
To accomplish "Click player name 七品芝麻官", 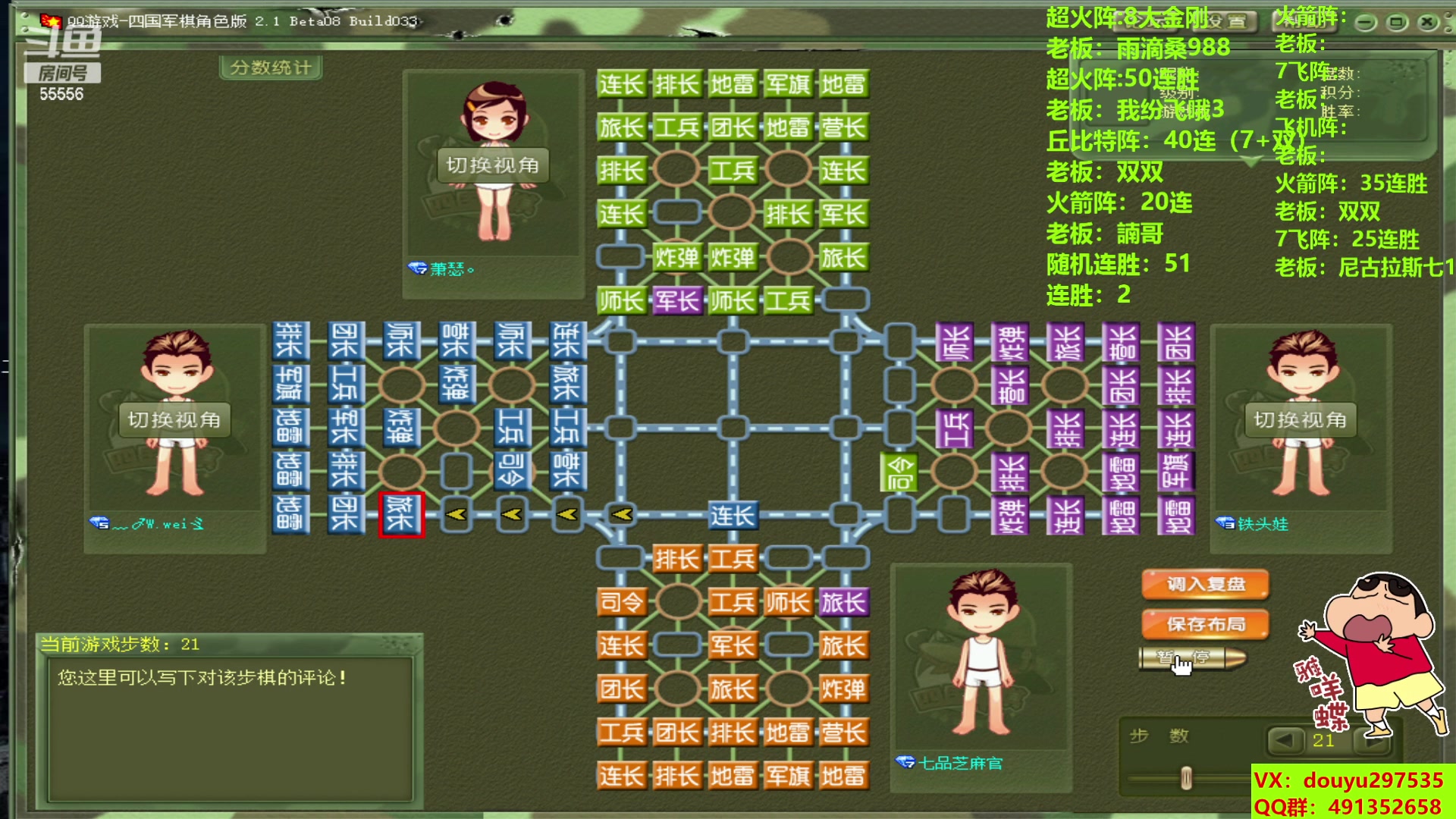I will pos(960,763).
